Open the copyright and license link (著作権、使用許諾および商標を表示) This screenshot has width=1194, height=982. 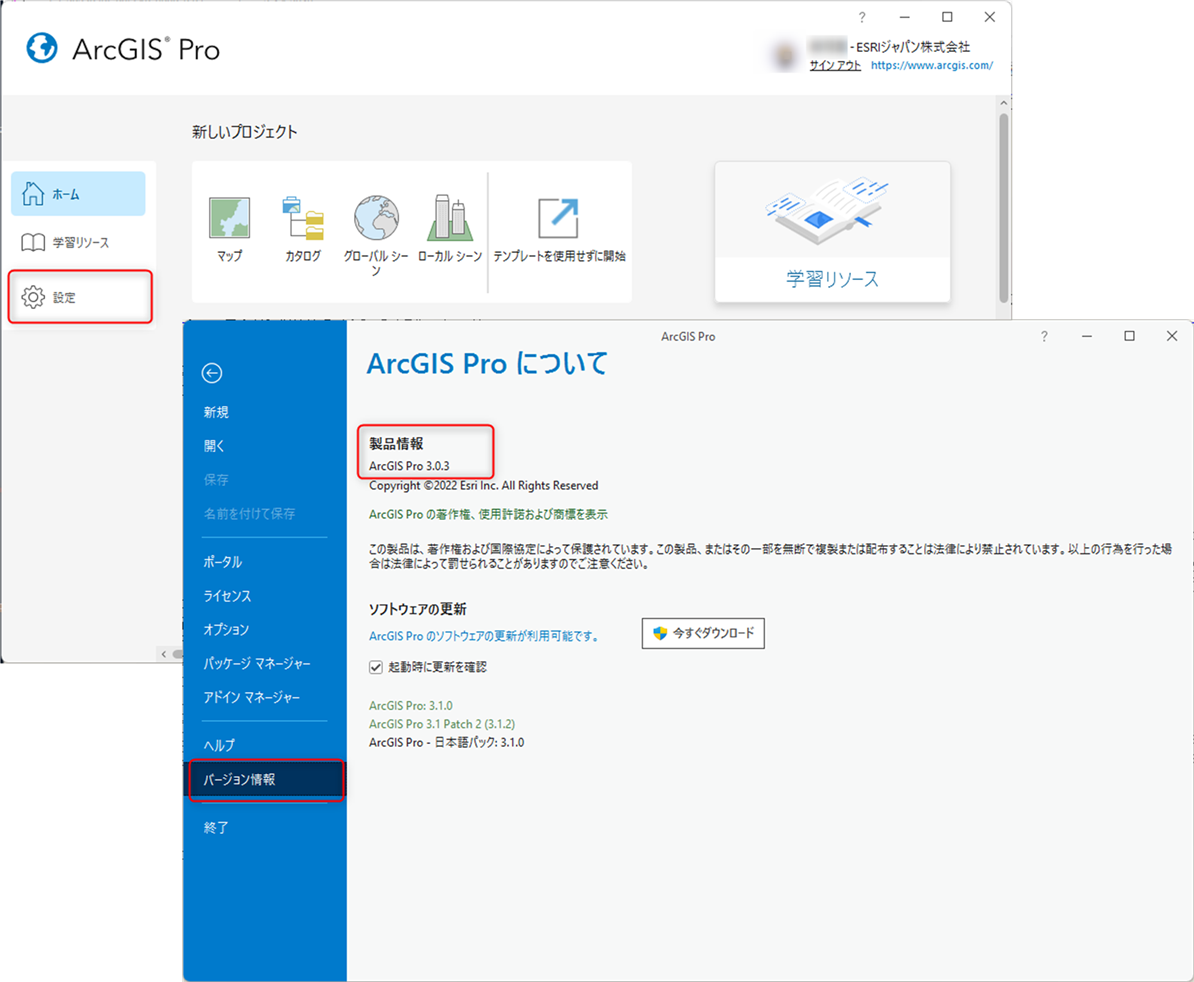[488, 515]
